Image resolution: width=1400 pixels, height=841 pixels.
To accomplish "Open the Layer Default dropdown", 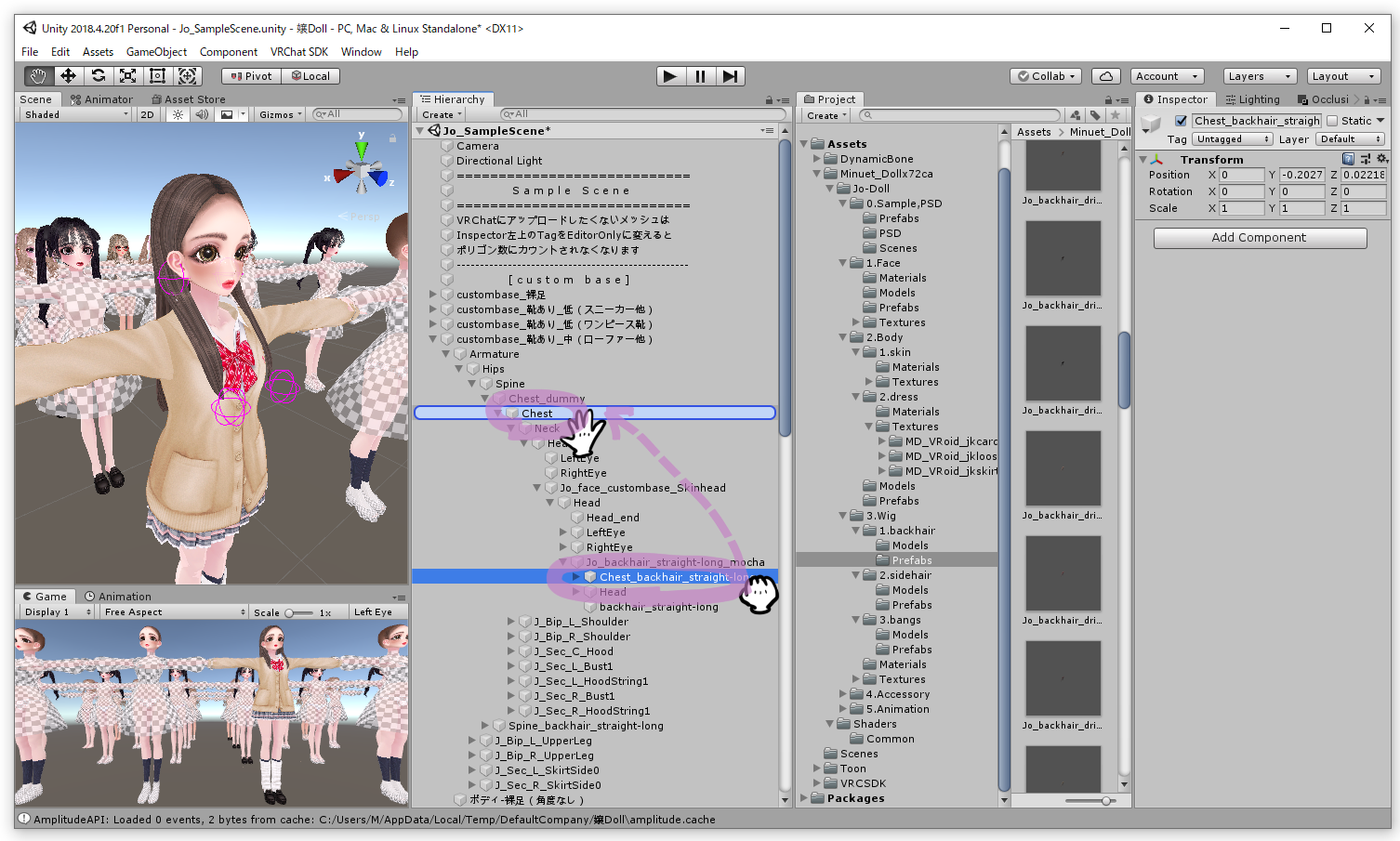I will (x=1351, y=139).
